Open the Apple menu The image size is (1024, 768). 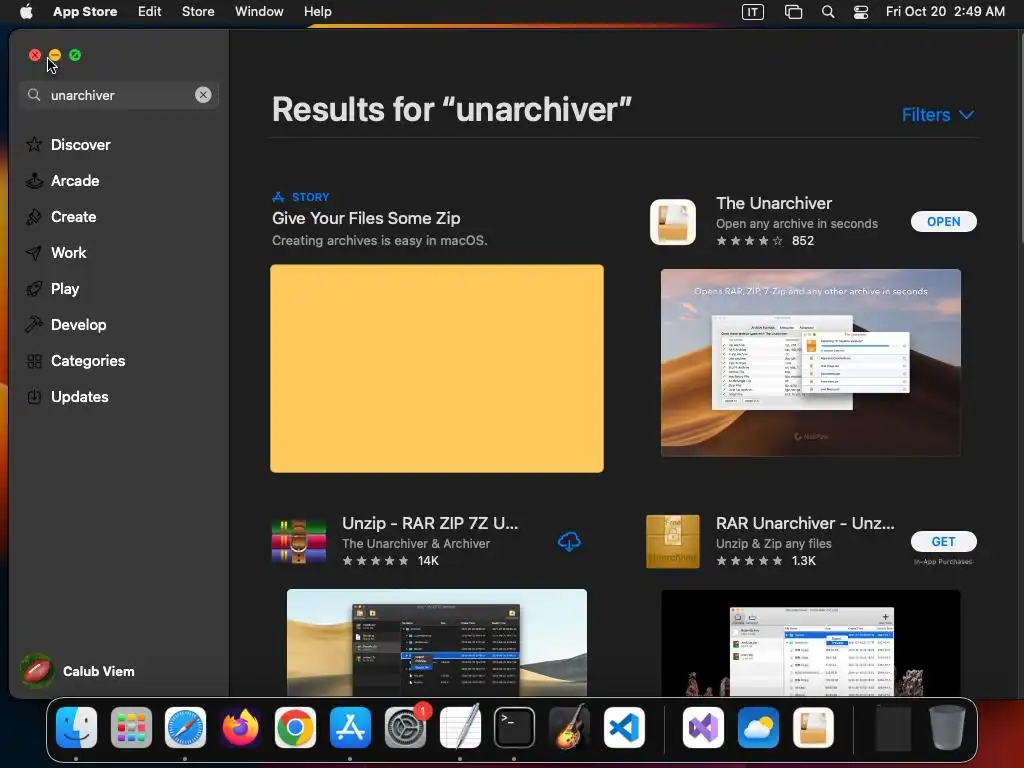pyautogui.click(x=25, y=11)
